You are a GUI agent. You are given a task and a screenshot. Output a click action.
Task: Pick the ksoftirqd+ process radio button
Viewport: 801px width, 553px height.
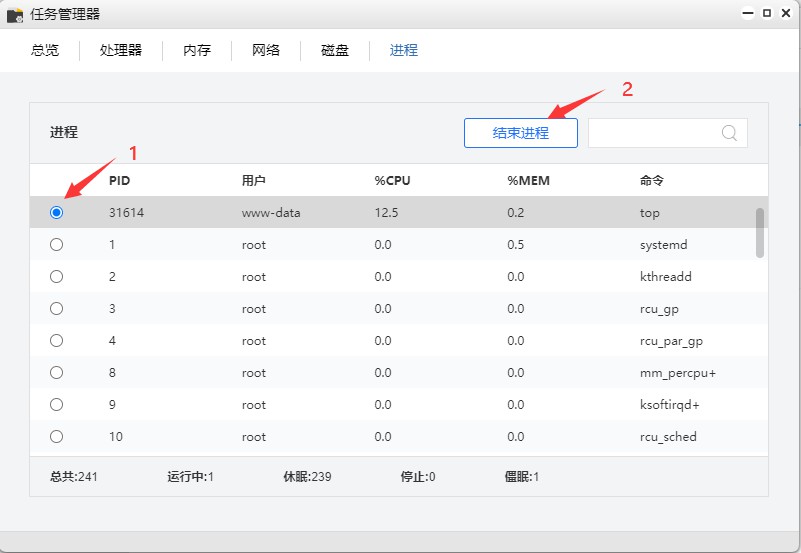click(x=56, y=405)
